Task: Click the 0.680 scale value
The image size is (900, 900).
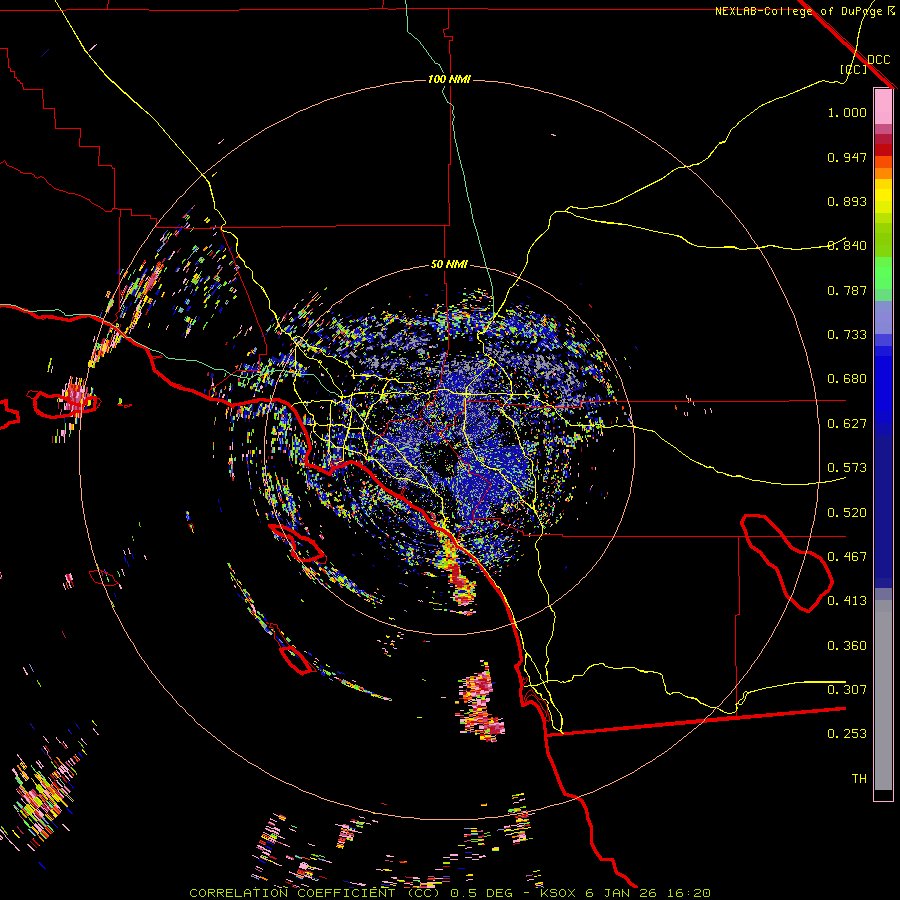Action: click(x=847, y=379)
